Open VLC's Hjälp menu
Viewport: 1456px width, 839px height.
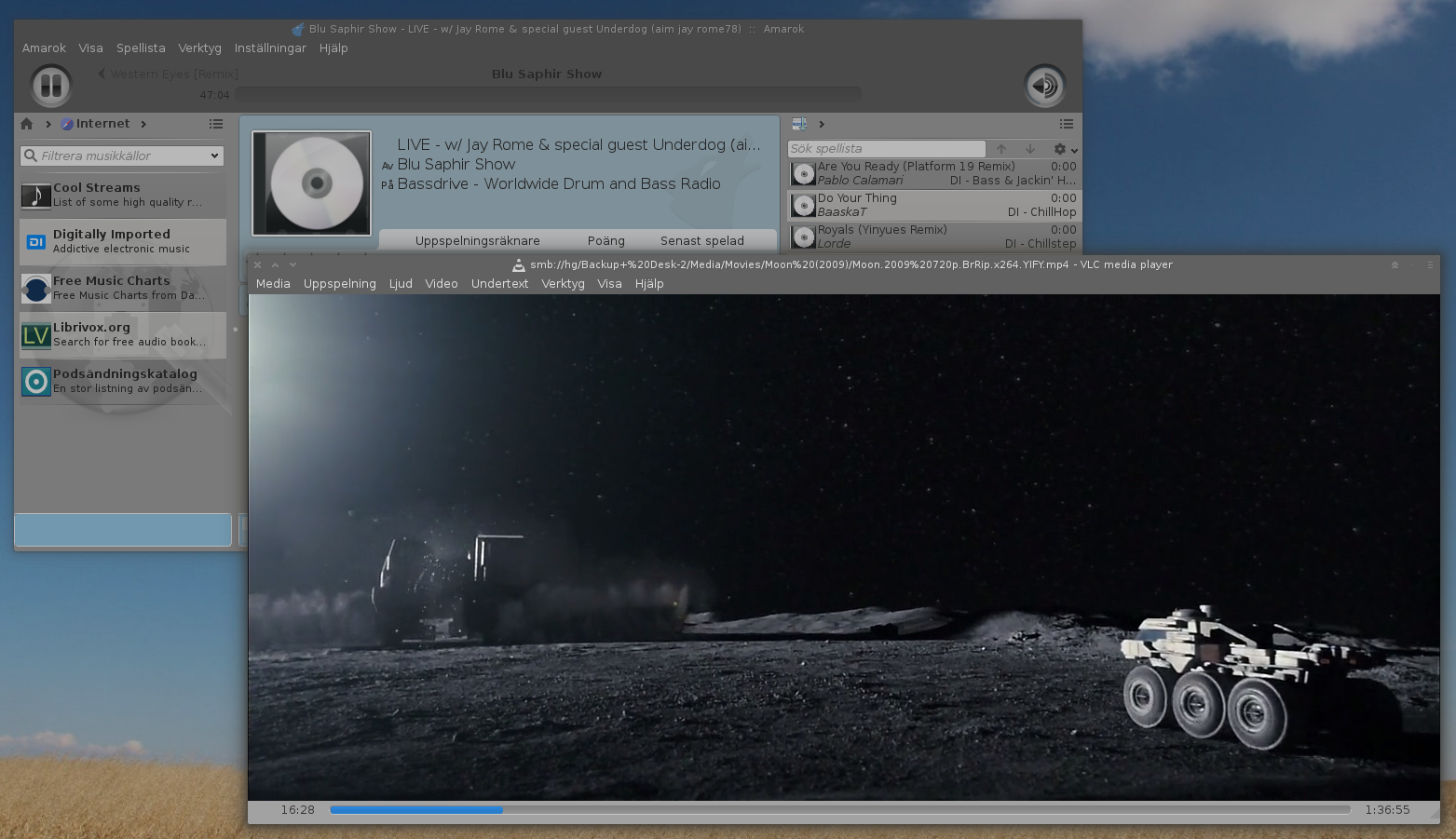pos(649,283)
